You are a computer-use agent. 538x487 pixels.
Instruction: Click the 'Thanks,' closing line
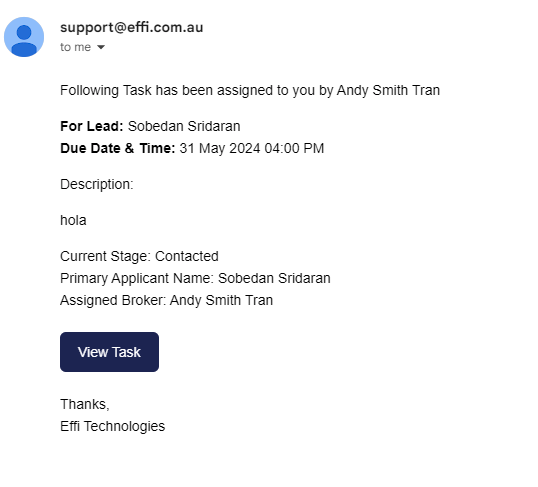(85, 404)
